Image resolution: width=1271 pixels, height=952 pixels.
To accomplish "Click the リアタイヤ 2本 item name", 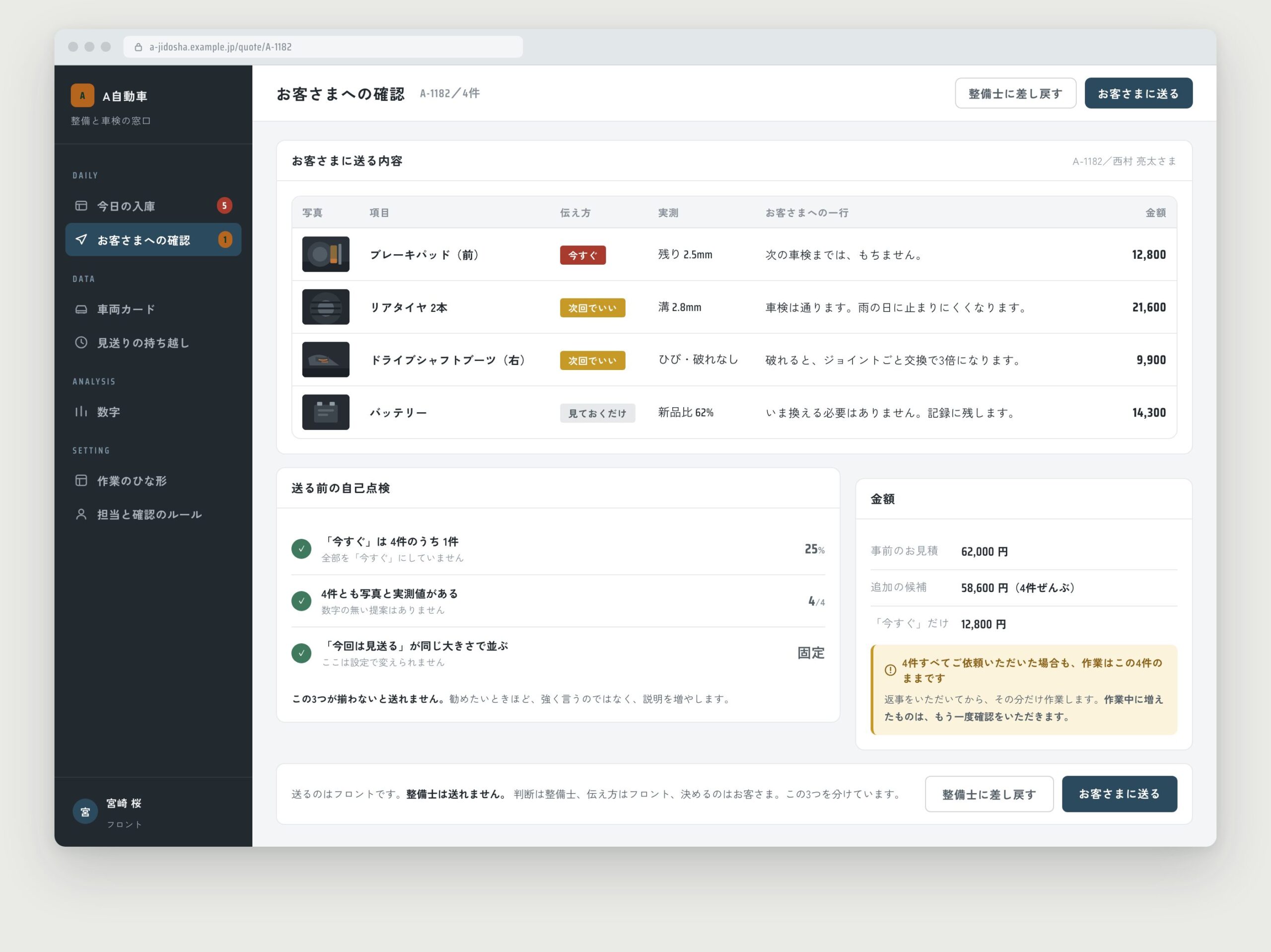I will pyautogui.click(x=409, y=307).
